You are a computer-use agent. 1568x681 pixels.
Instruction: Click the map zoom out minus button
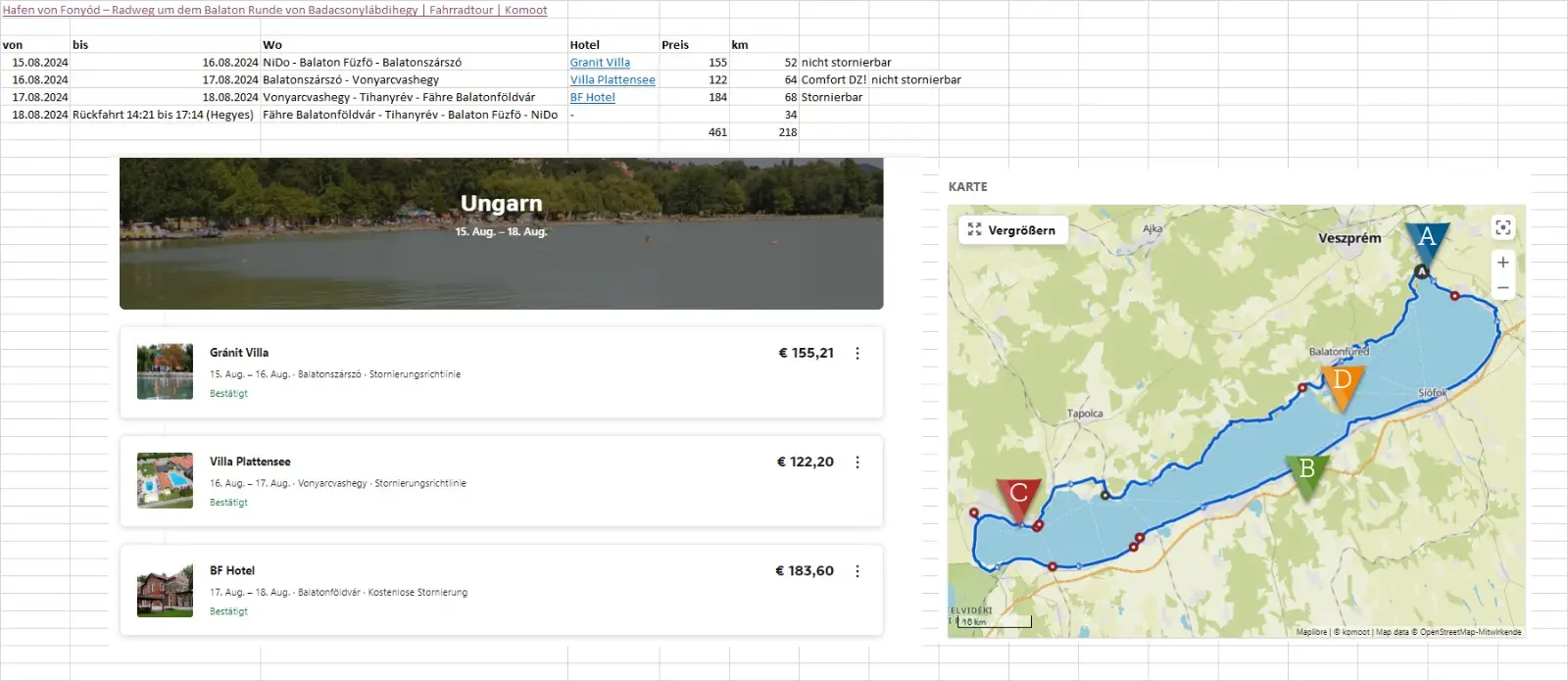coord(1502,288)
